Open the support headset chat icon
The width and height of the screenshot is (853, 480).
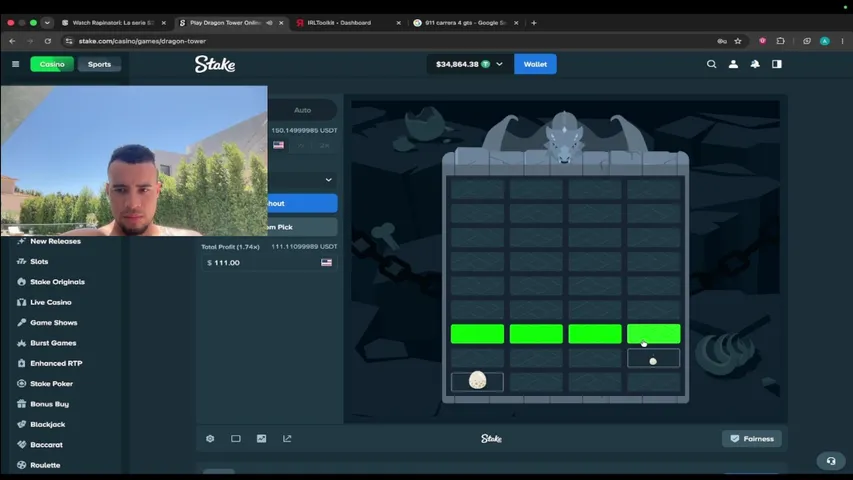click(831, 461)
